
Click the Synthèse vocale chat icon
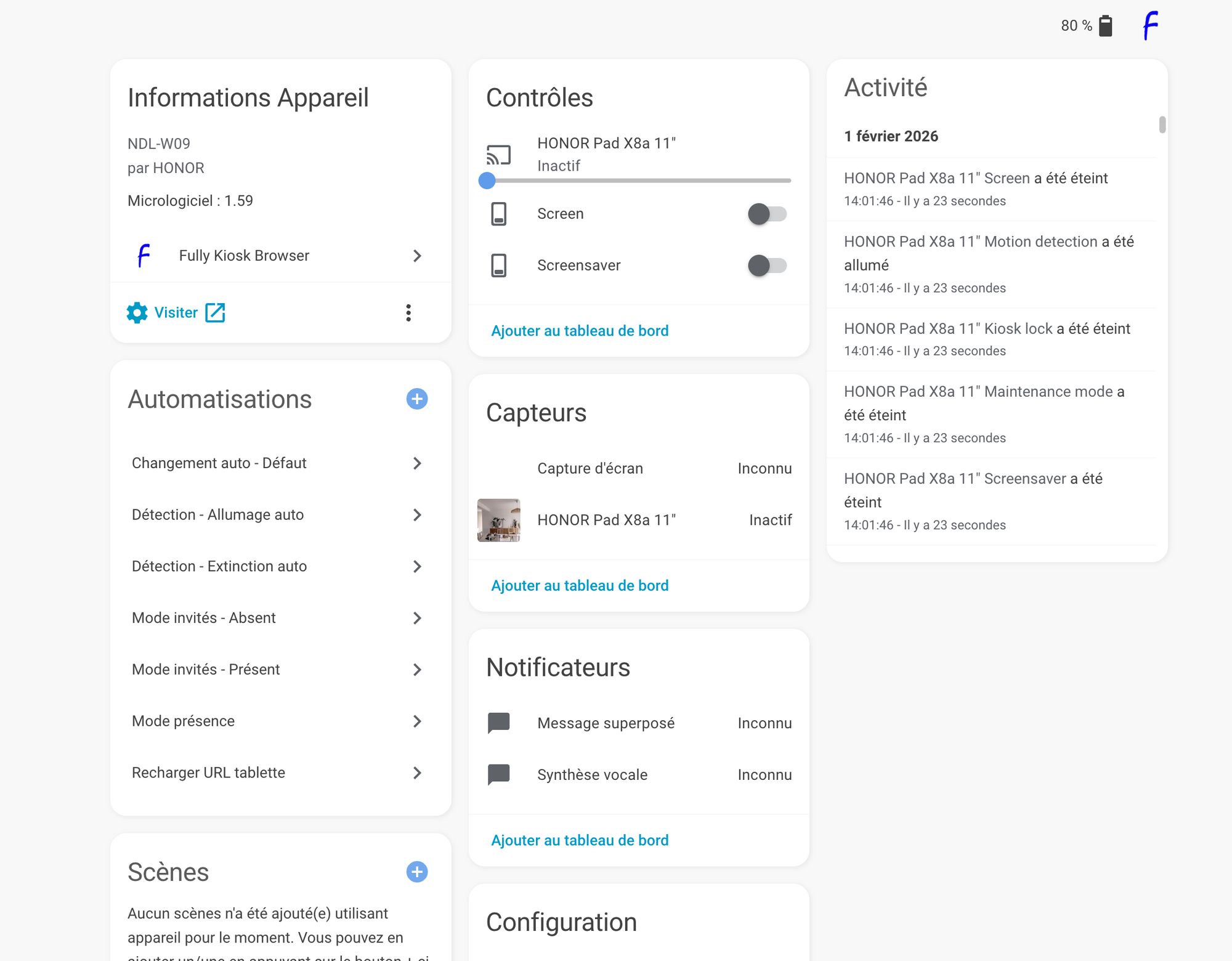coord(499,774)
